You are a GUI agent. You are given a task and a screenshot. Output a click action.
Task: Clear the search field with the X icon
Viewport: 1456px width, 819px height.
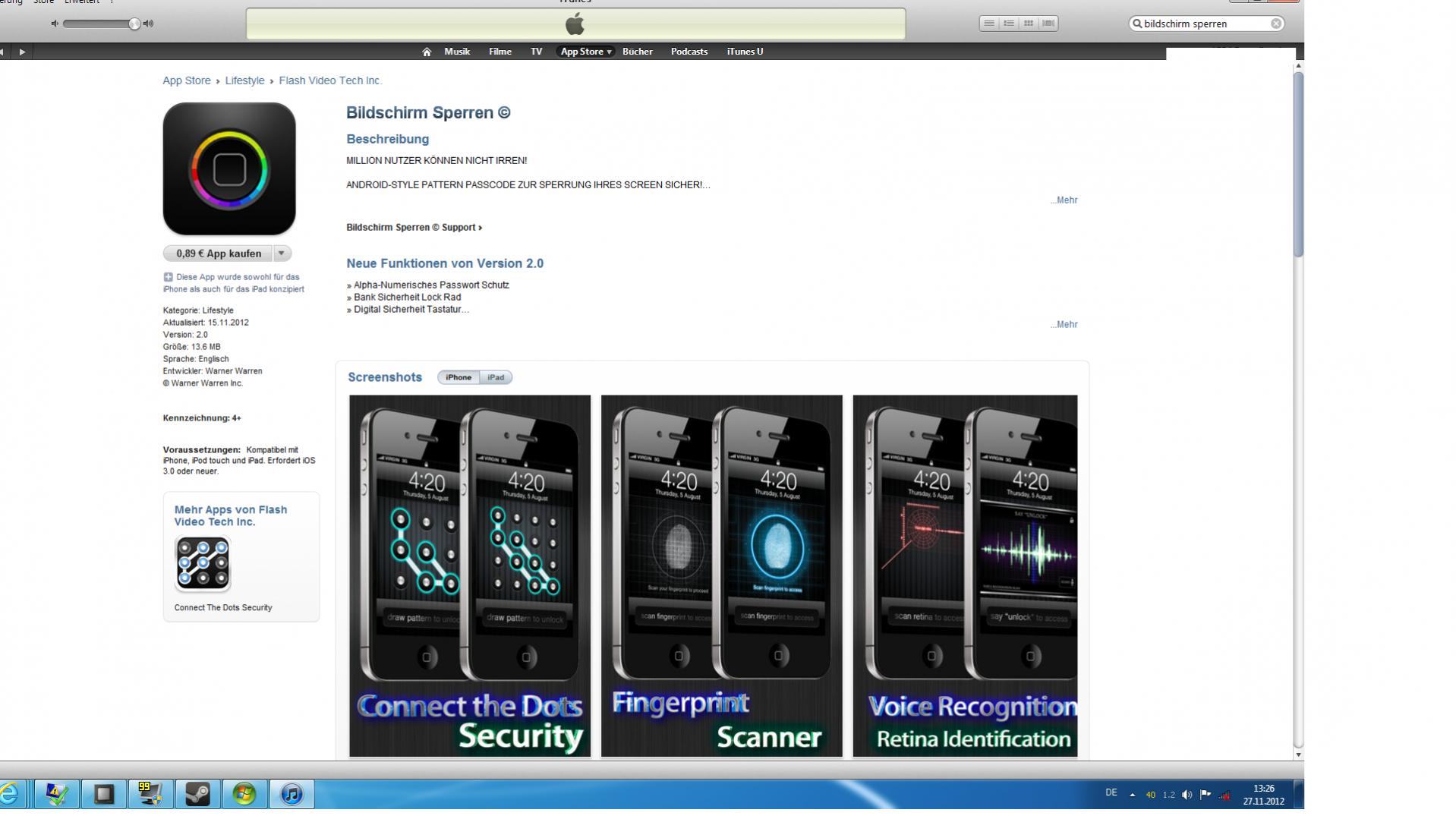[x=1276, y=24]
